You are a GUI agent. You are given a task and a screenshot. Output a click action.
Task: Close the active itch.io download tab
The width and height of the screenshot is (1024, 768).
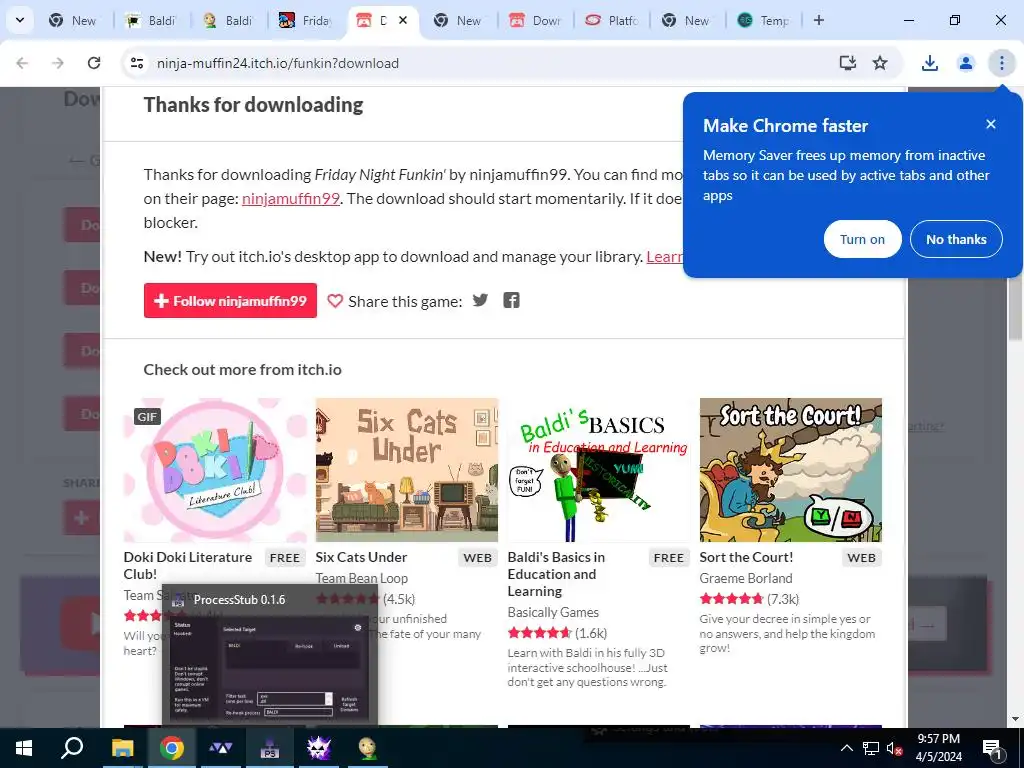[x=403, y=20]
